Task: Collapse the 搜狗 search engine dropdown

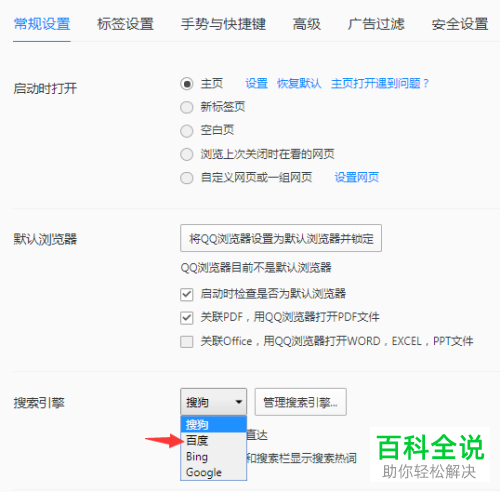Action: tap(213, 402)
